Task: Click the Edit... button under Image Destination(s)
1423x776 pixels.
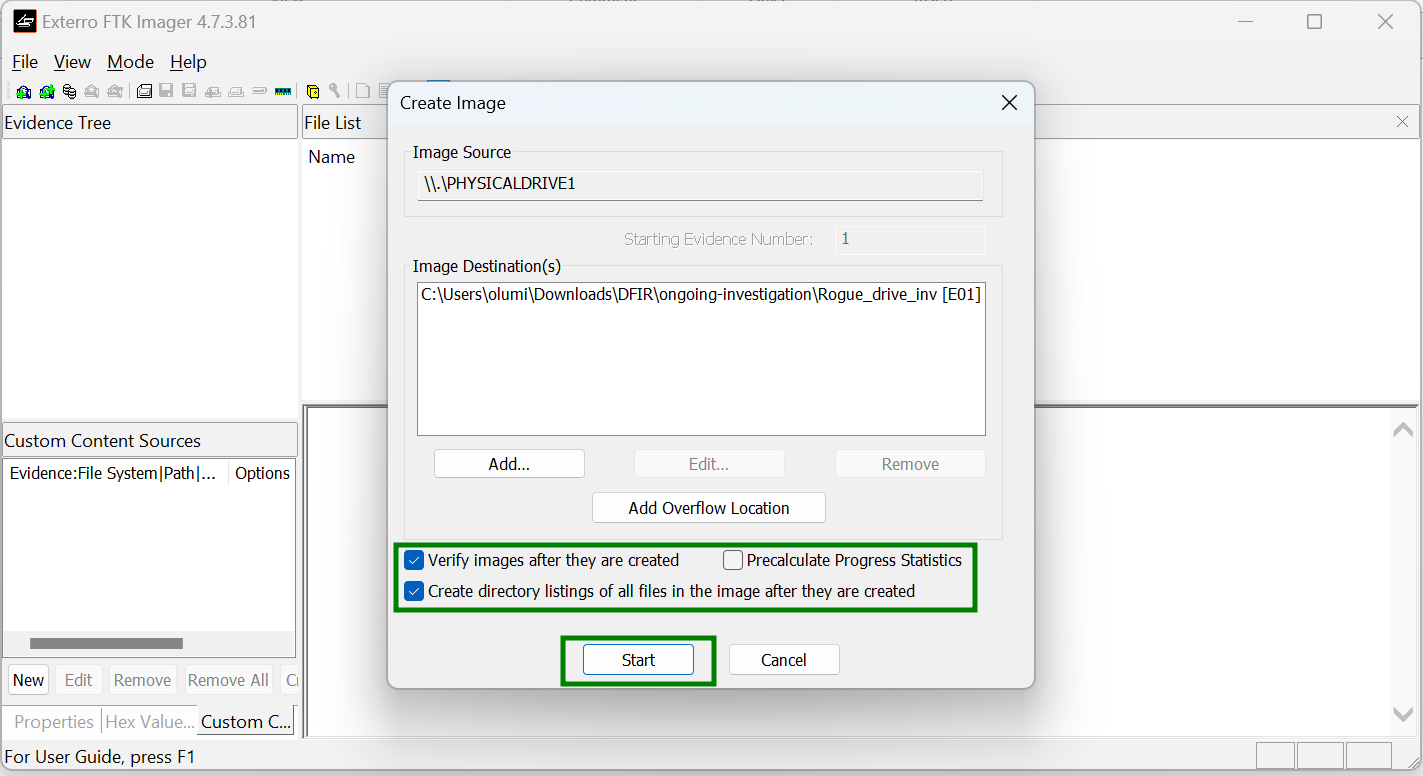Action: click(709, 464)
